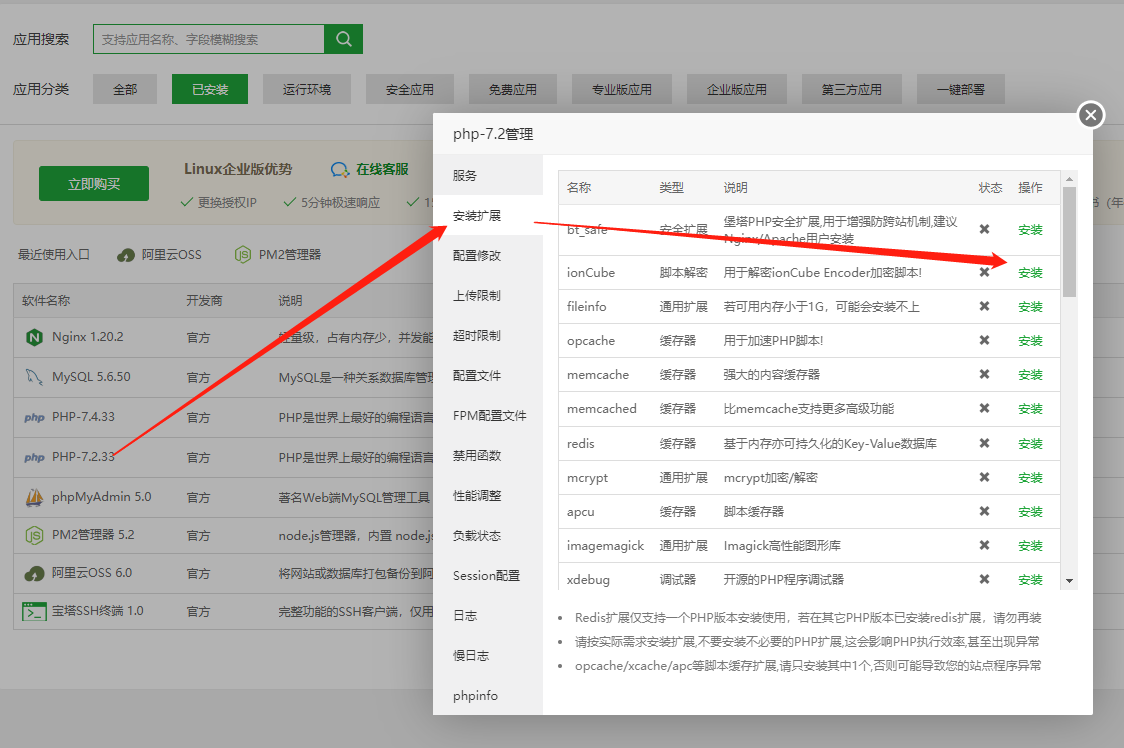The width and height of the screenshot is (1124, 748).
Task: Click the status X for fileinfo
Action: click(x=984, y=306)
